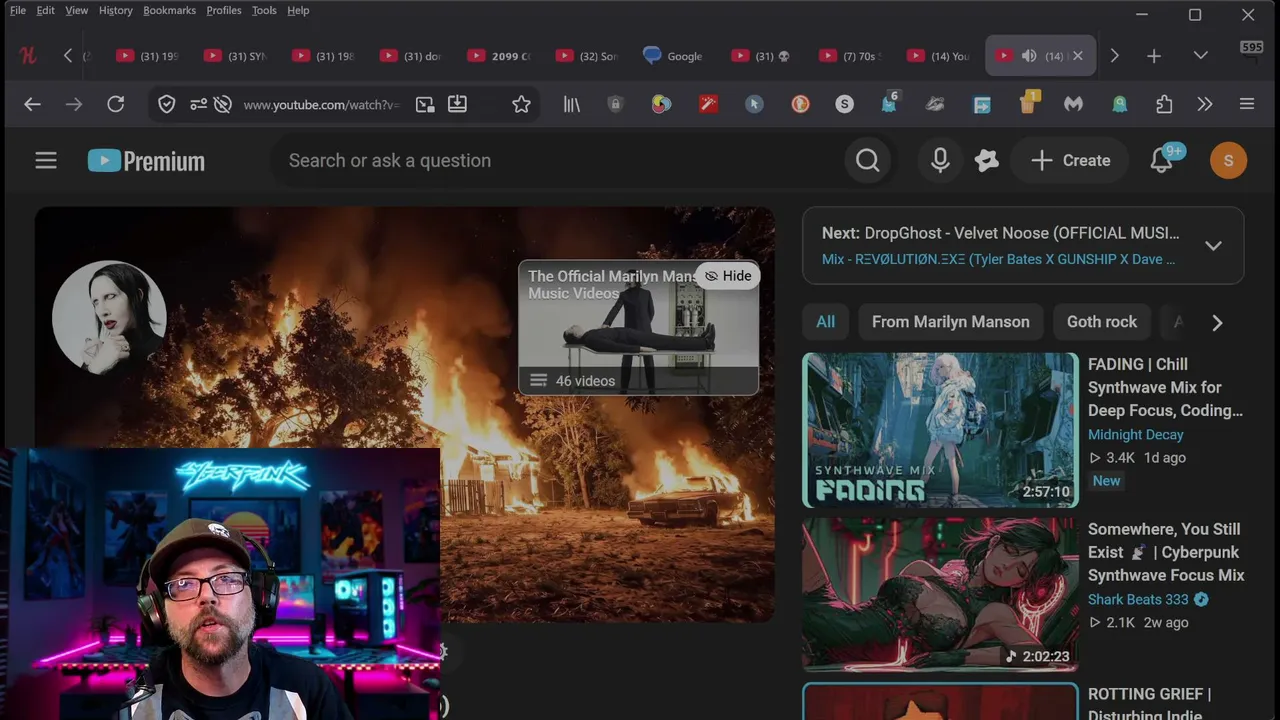
Task: Click the green ghost extension icon
Action: (1120, 104)
